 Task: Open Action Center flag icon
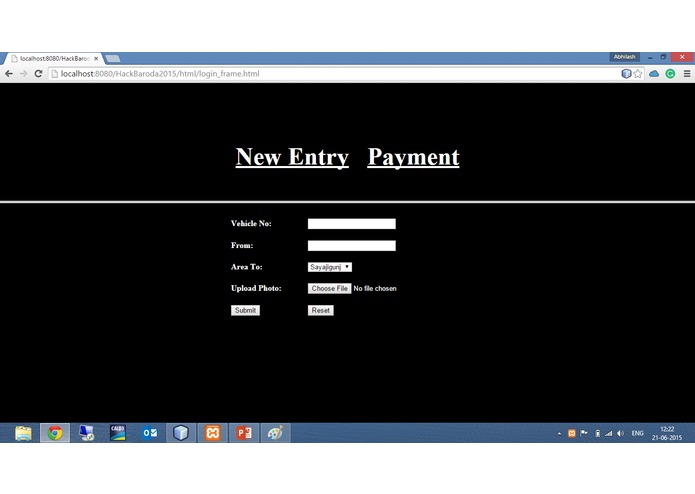pyautogui.click(x=584, y=433)
